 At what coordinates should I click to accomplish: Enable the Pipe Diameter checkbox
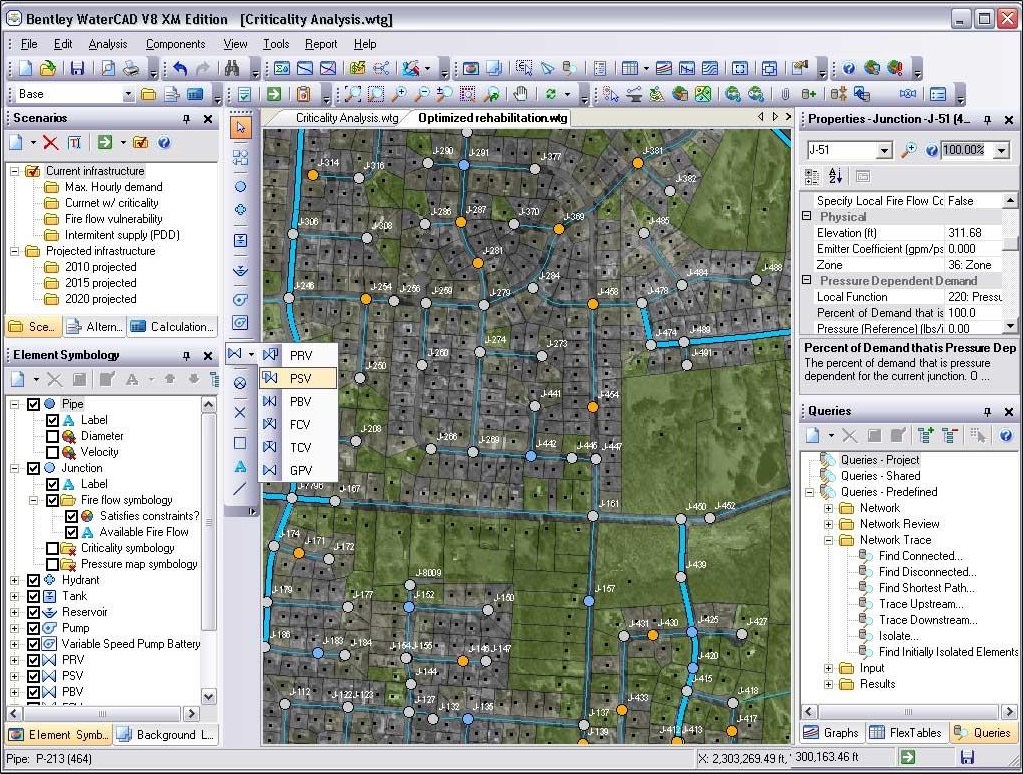53,436
